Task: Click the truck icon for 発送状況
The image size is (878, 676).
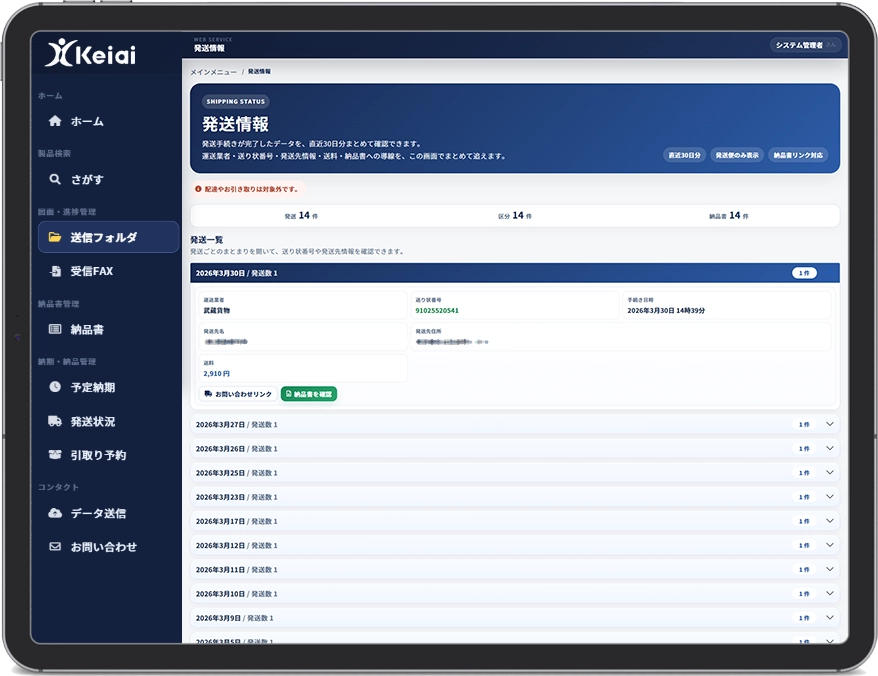Action: click(x=55, y=421)
